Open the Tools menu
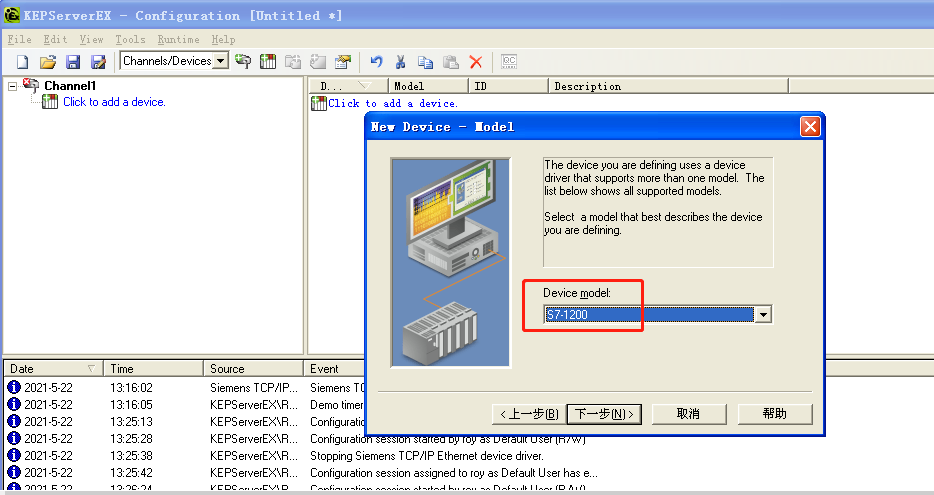The image size is (934, 495). coord(130,39)
